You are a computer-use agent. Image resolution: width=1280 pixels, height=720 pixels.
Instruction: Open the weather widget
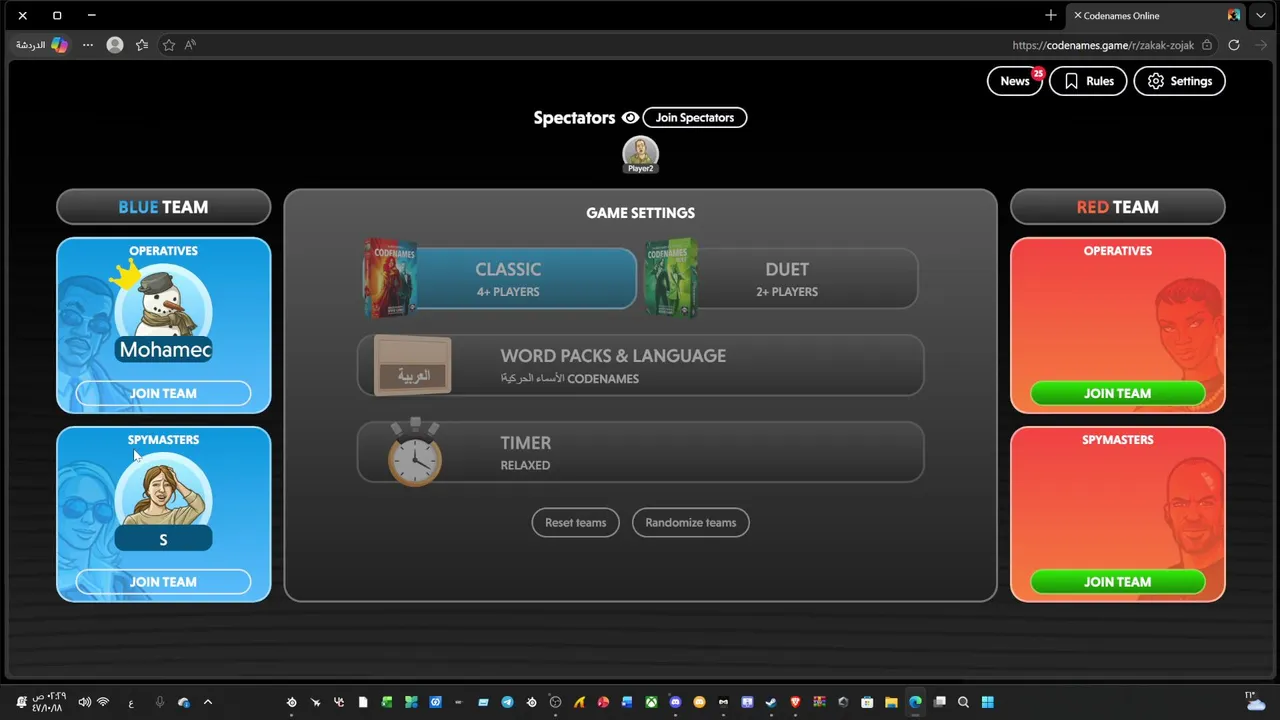click(x=1253, y=701)
